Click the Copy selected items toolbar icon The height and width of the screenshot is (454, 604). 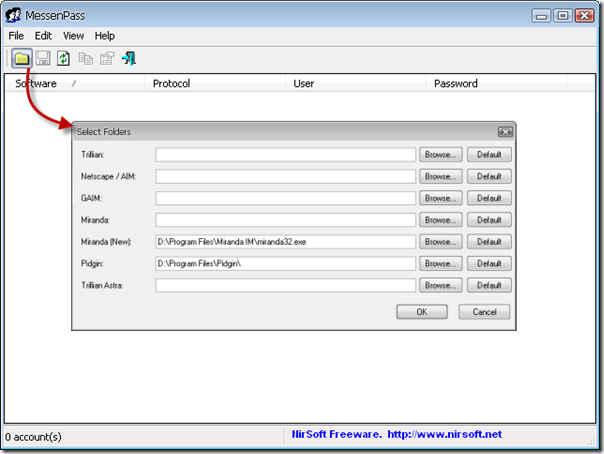pos(86,59)
